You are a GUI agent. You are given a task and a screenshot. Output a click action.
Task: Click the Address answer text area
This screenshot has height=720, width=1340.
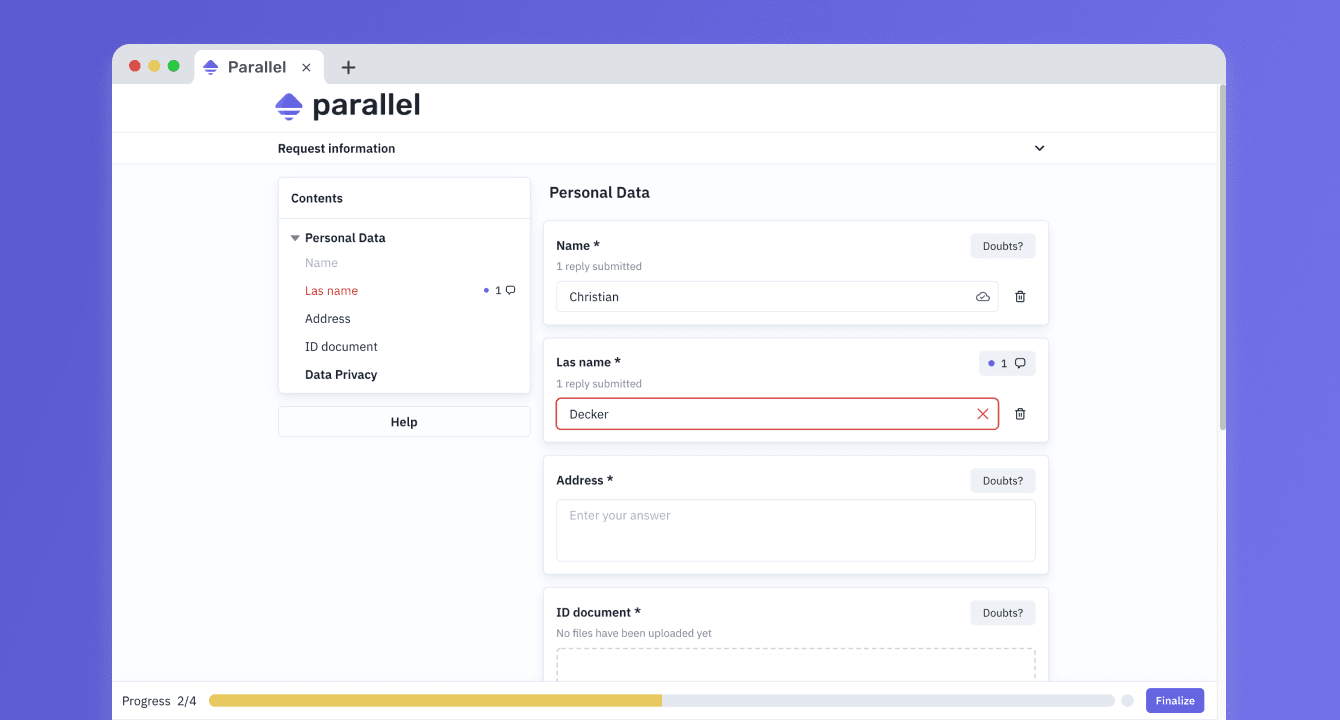[795, 530]
